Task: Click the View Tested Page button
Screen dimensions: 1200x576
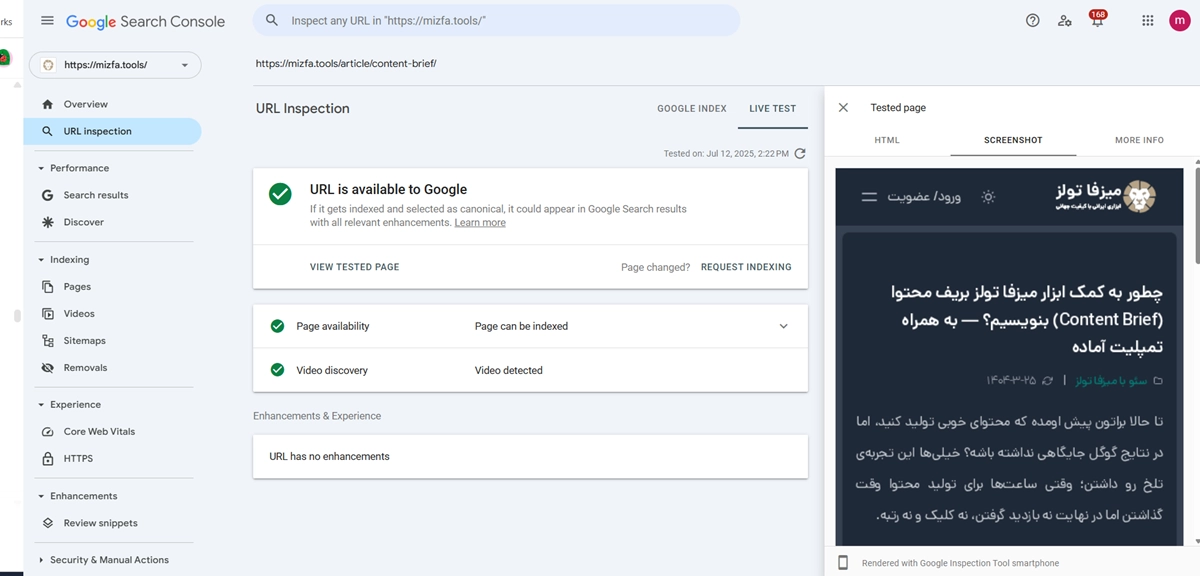Action: pyautogui.click(x=354, y=267)
